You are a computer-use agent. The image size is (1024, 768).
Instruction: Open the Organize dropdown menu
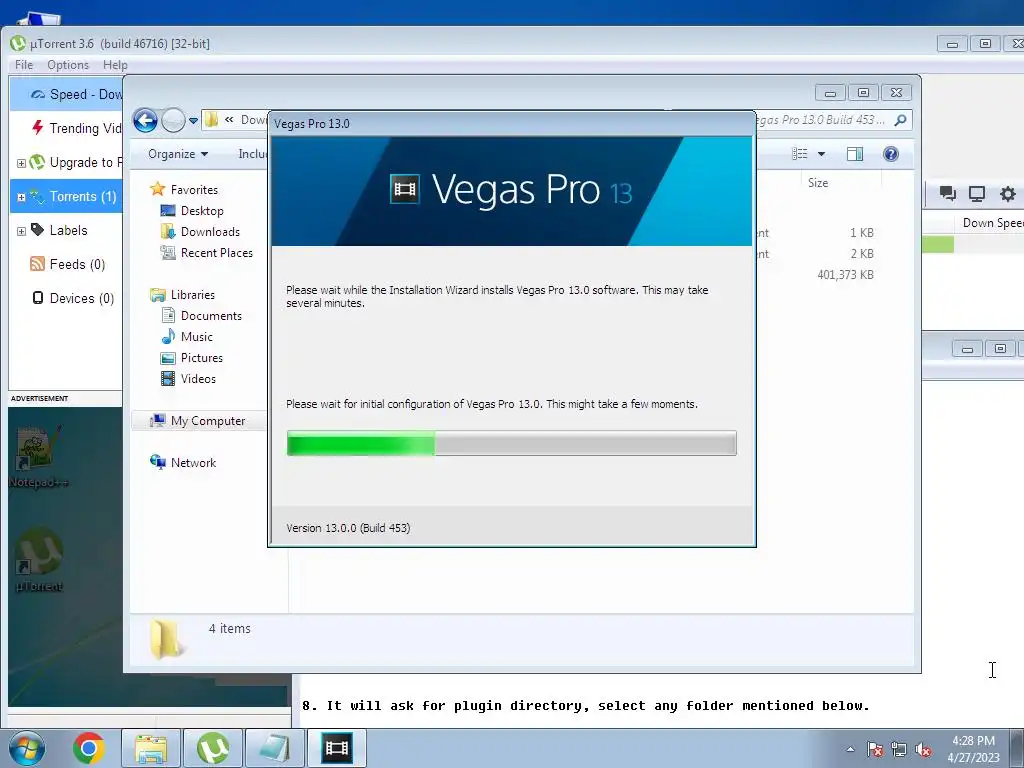coord(178,154)
